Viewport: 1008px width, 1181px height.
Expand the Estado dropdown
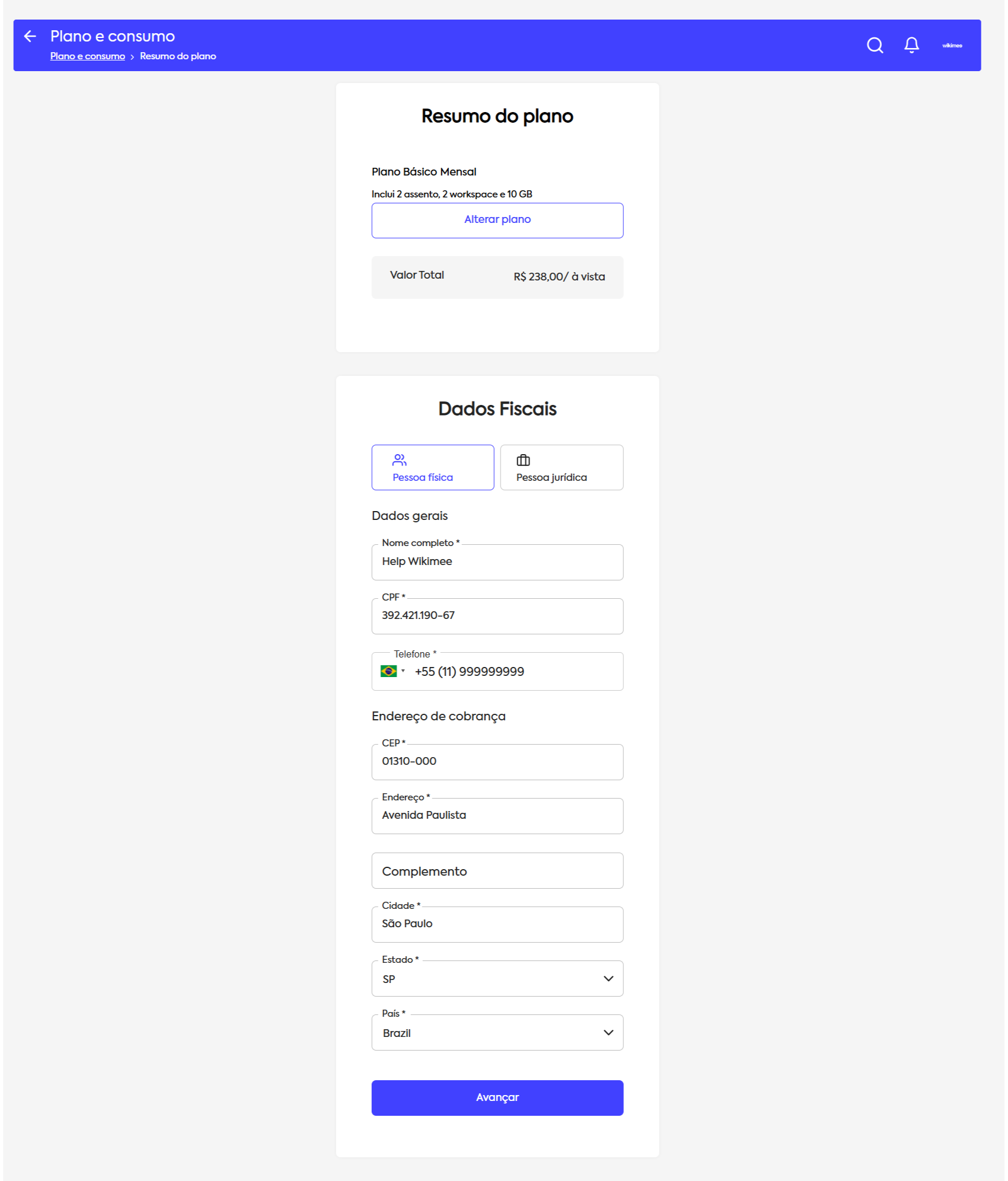(x=608, y=979)
